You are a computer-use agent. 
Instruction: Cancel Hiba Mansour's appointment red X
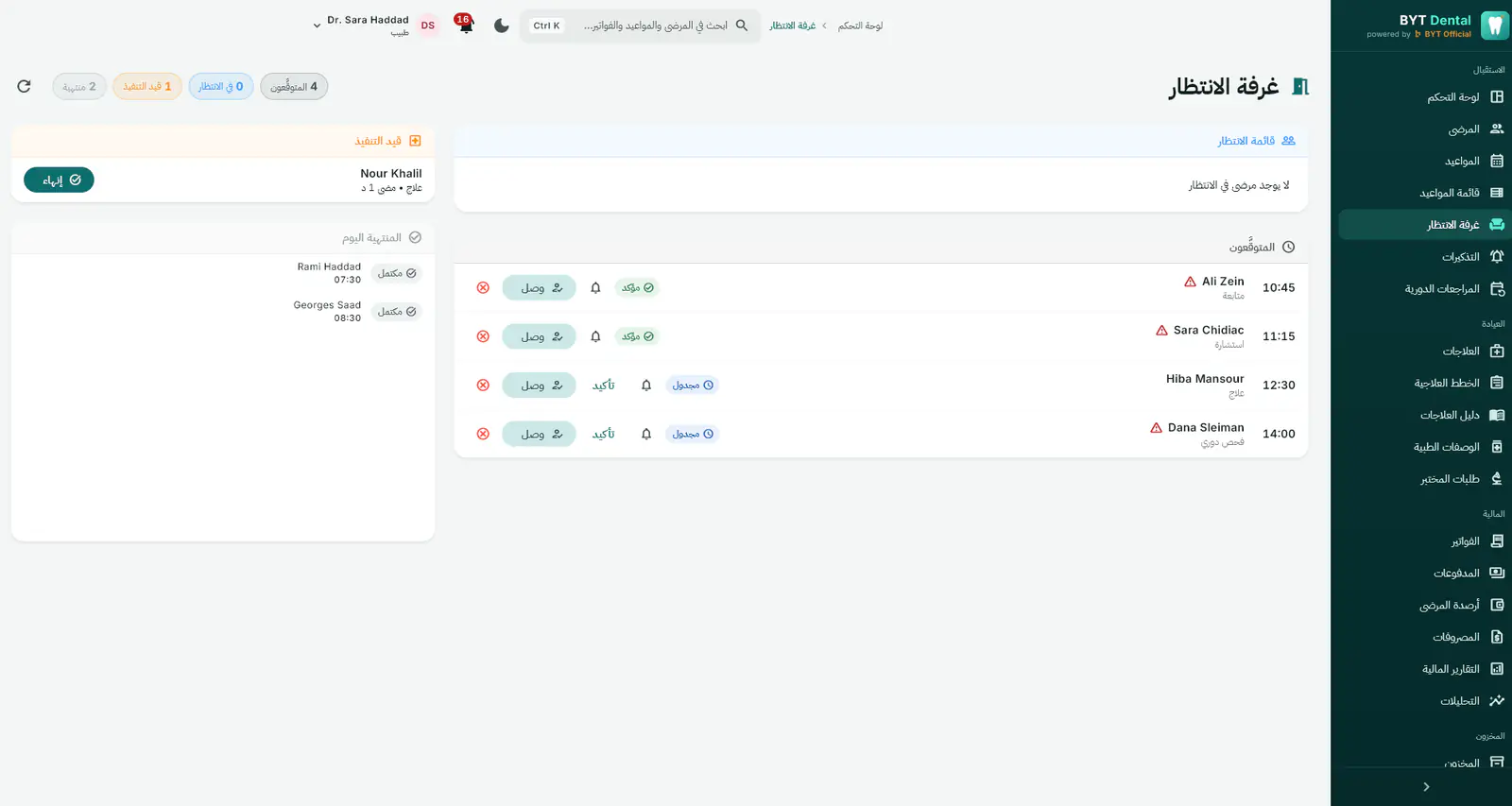pyautogui.click(x=483, y=385)
